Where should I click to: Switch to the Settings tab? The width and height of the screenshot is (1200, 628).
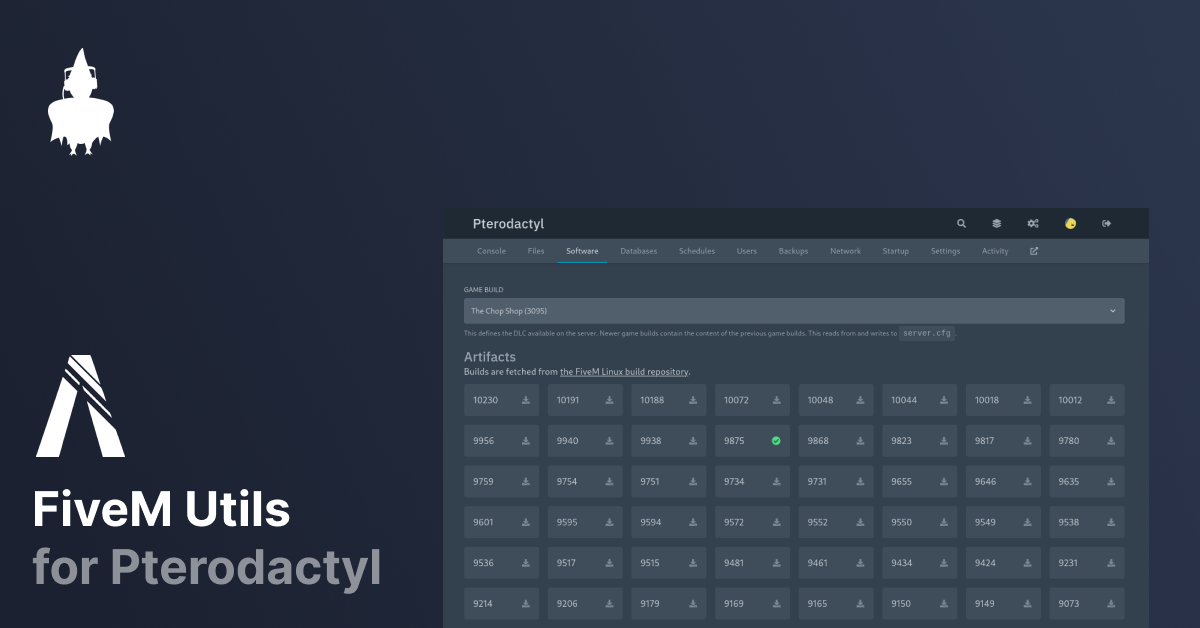coord(946,251)
